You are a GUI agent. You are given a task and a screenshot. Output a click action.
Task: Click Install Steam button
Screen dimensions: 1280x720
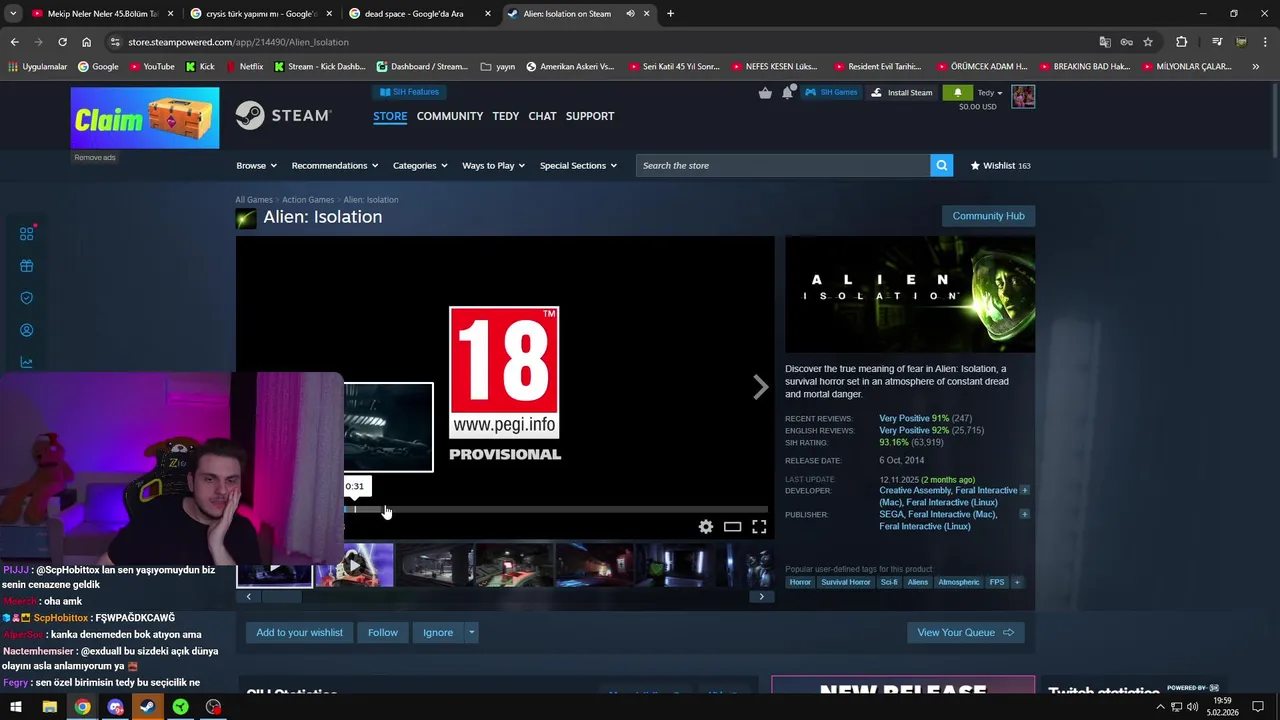point(903,92)
